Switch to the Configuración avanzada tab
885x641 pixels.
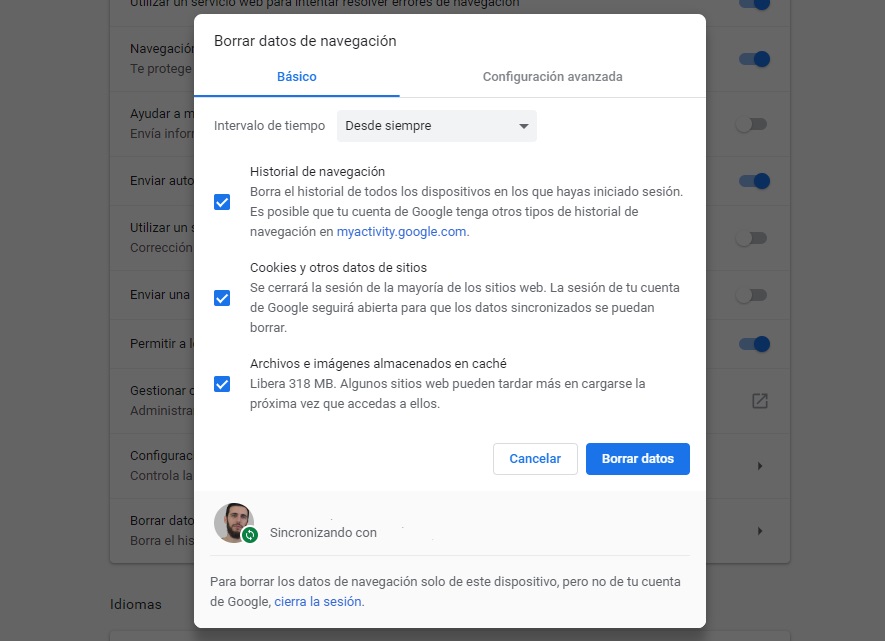click(x=552, y=76)
